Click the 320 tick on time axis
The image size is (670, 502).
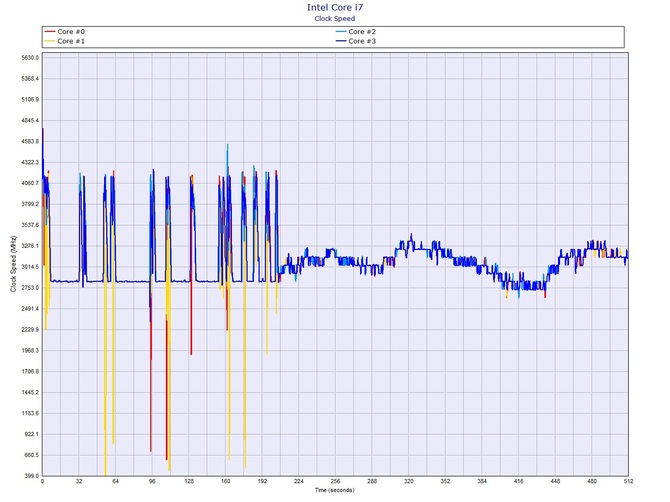click(x=409, y=481)
